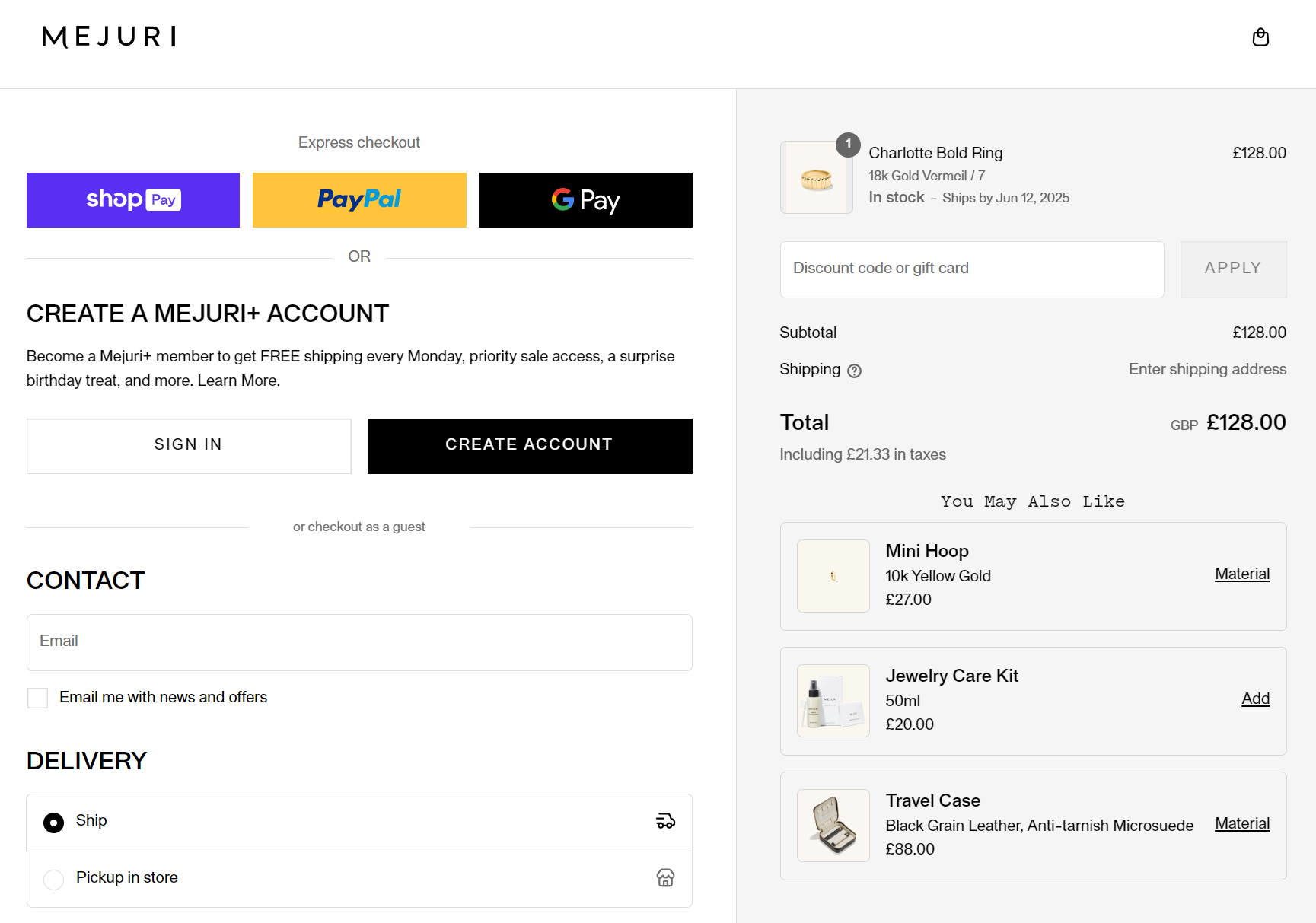
Task: Open the Mini Hoop product thumbnail
Action: point(833,576)
